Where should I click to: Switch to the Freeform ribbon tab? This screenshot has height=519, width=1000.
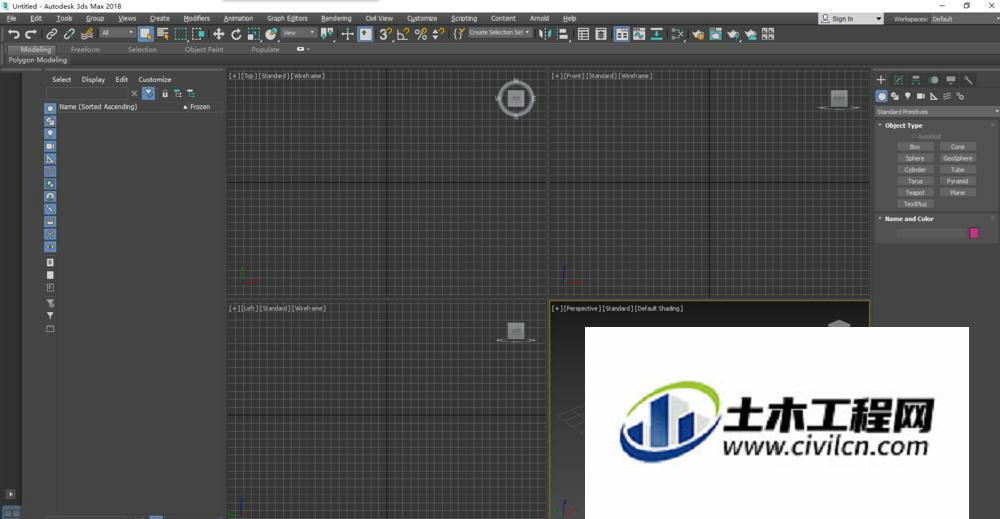(85, 49)
